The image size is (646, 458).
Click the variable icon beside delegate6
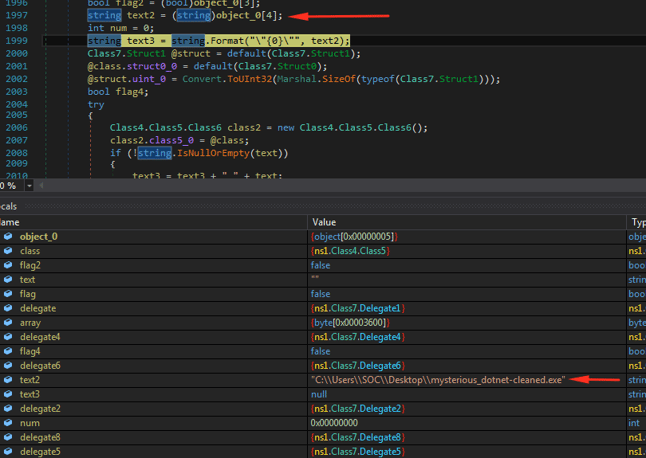[8, 366]
